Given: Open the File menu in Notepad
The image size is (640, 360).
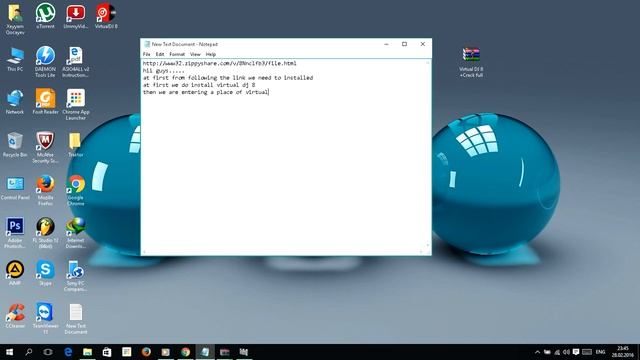Looking at the screenshot, I should (x=147, y=54).
